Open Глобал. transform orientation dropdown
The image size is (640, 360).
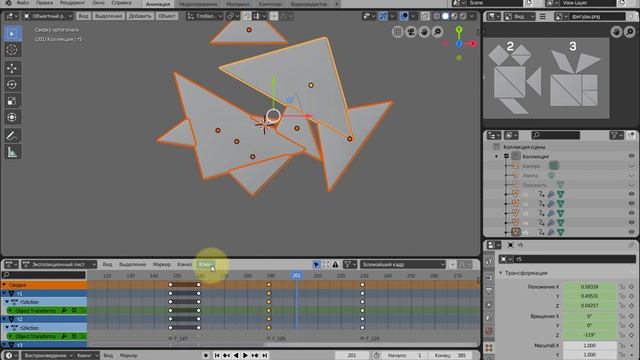(x=205, y=16)
